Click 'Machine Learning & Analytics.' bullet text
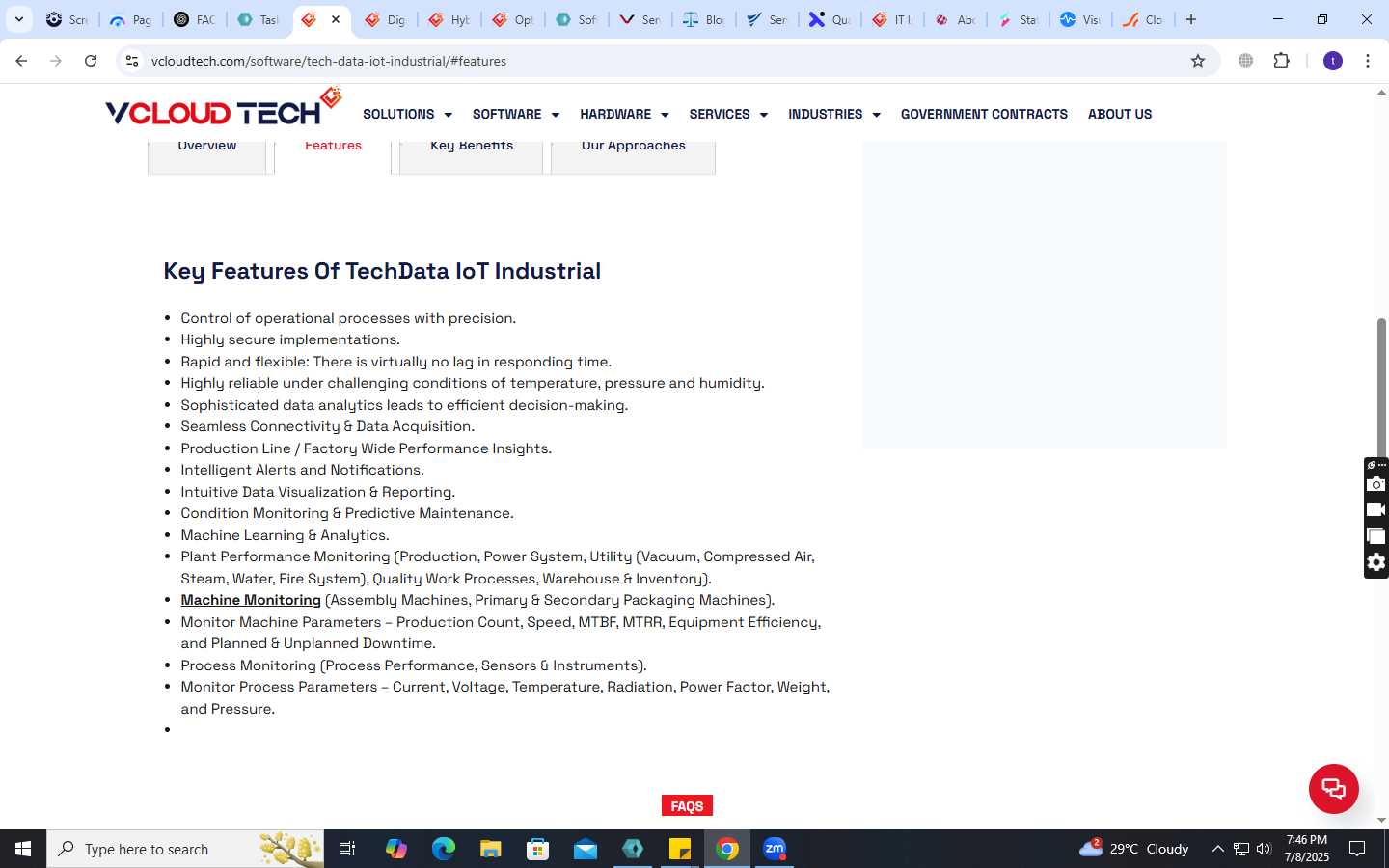The image size is (1389, 868). click(286, 535)
